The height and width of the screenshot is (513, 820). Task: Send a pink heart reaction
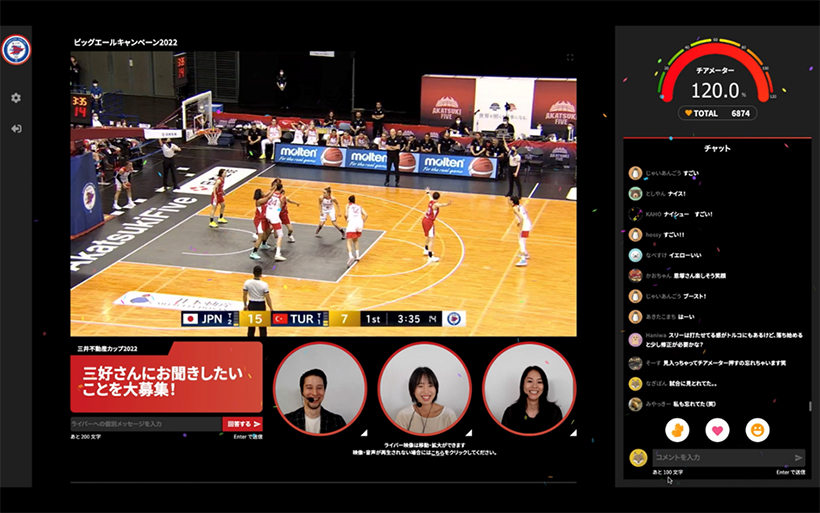[x=717, y=430]
